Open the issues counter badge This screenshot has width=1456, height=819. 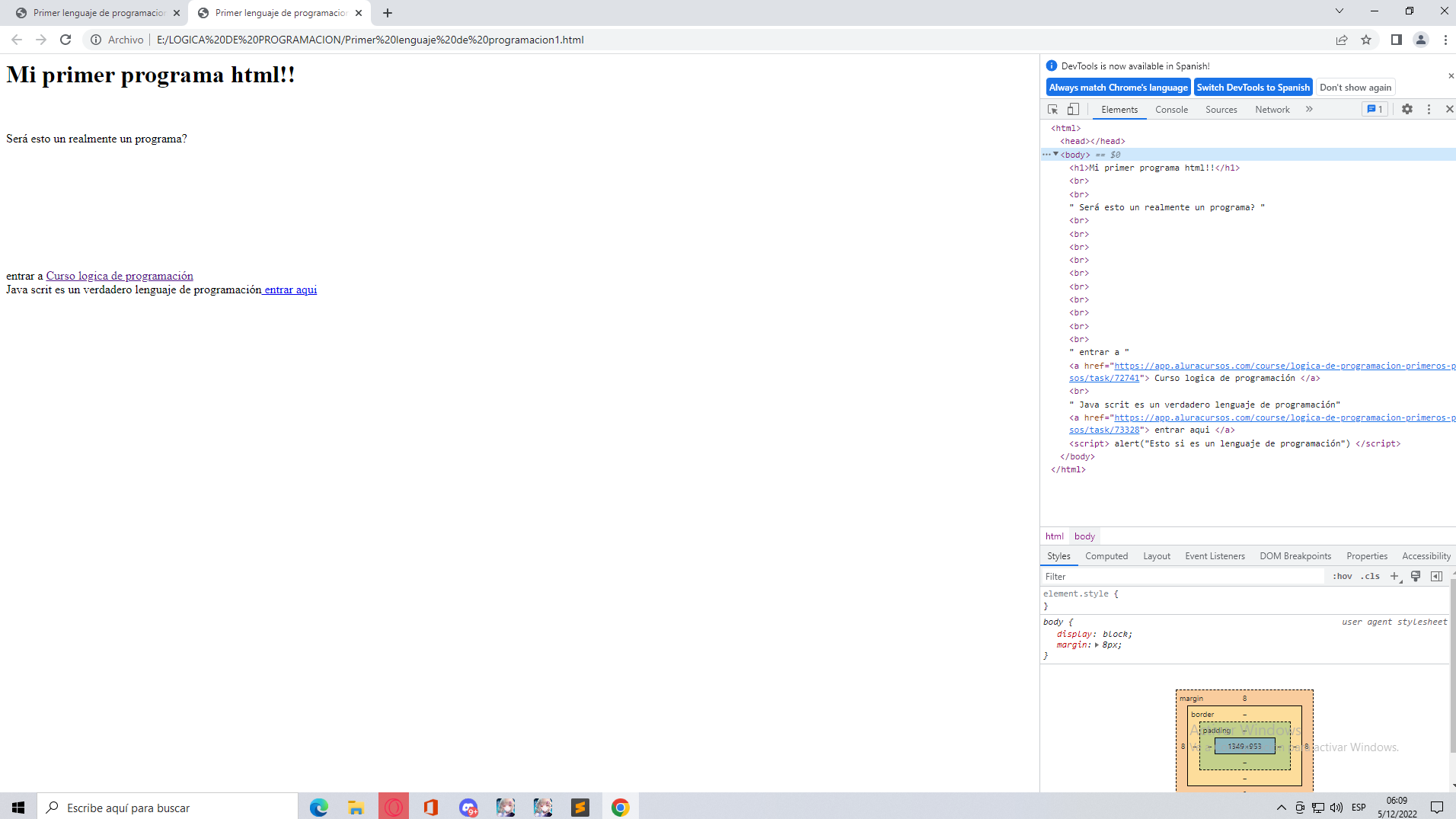(x=1375, y=110)
